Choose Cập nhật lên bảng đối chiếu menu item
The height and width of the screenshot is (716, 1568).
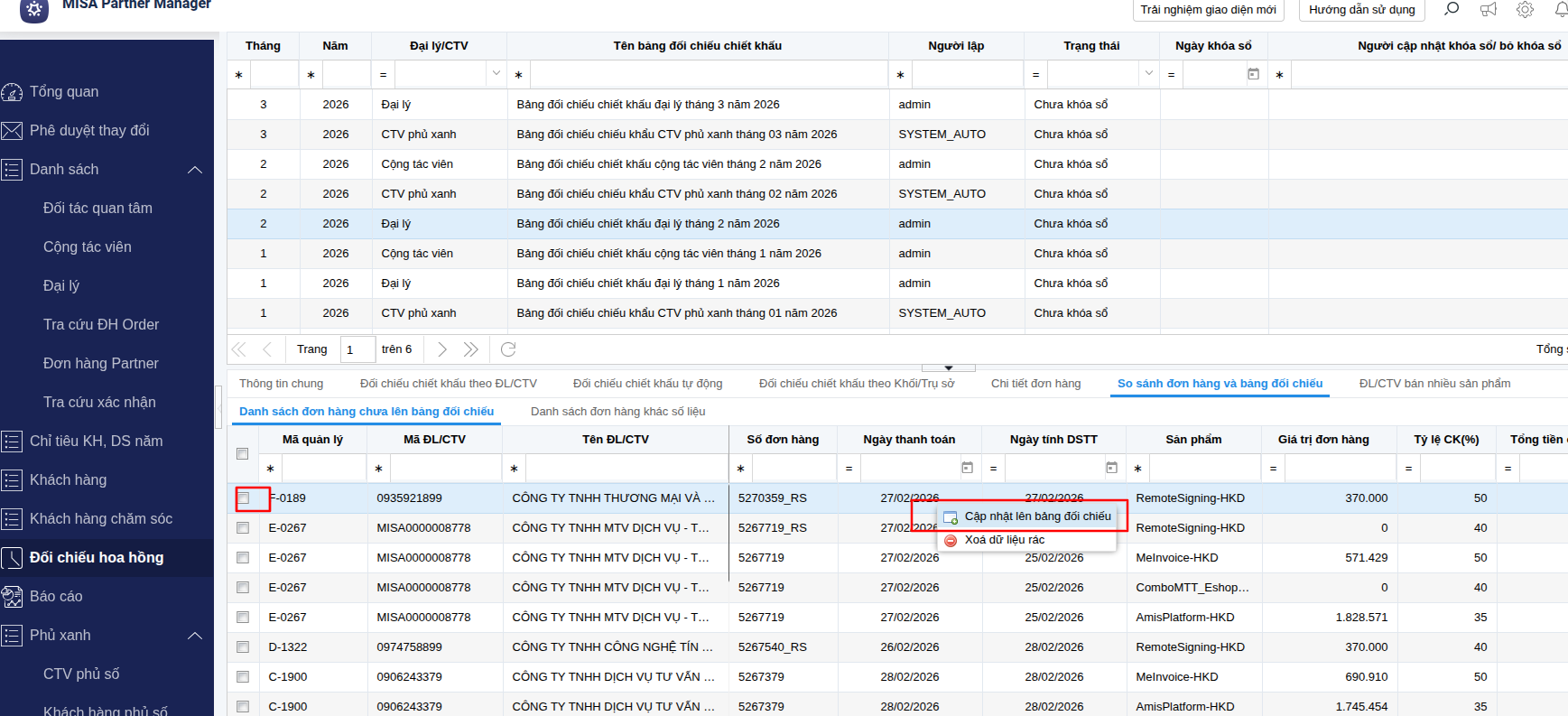1036,516
